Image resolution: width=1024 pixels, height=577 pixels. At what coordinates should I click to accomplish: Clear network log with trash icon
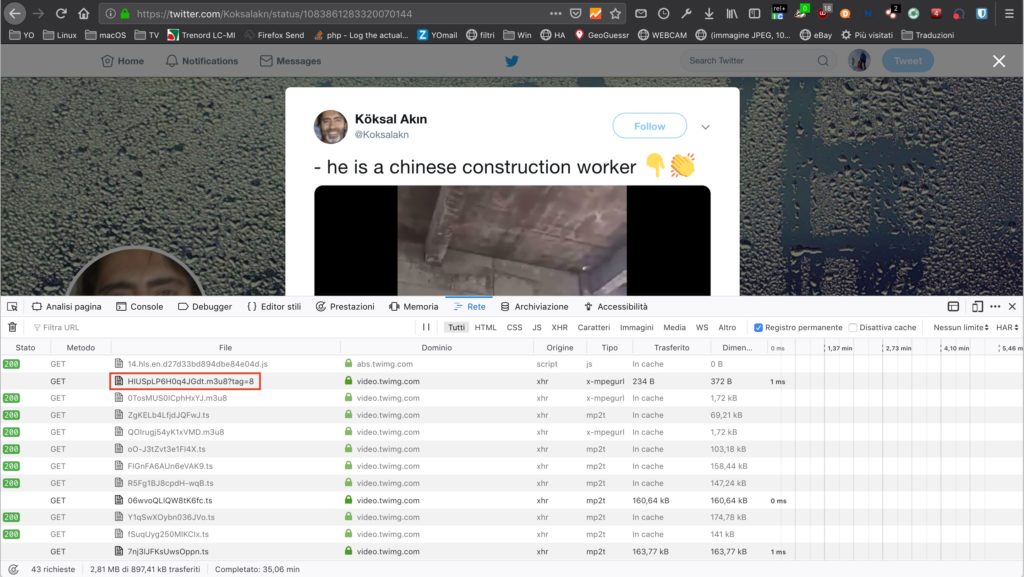click(x=12, y=327)
